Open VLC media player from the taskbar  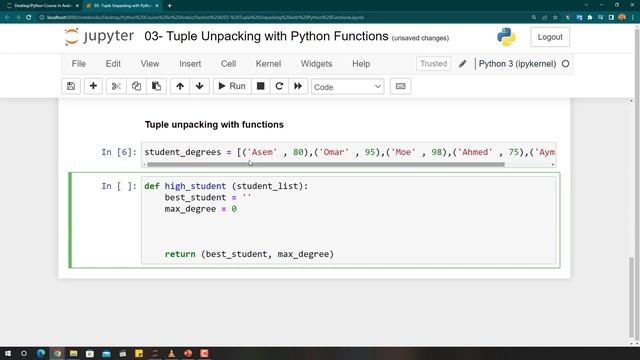(x=171, y=353)
